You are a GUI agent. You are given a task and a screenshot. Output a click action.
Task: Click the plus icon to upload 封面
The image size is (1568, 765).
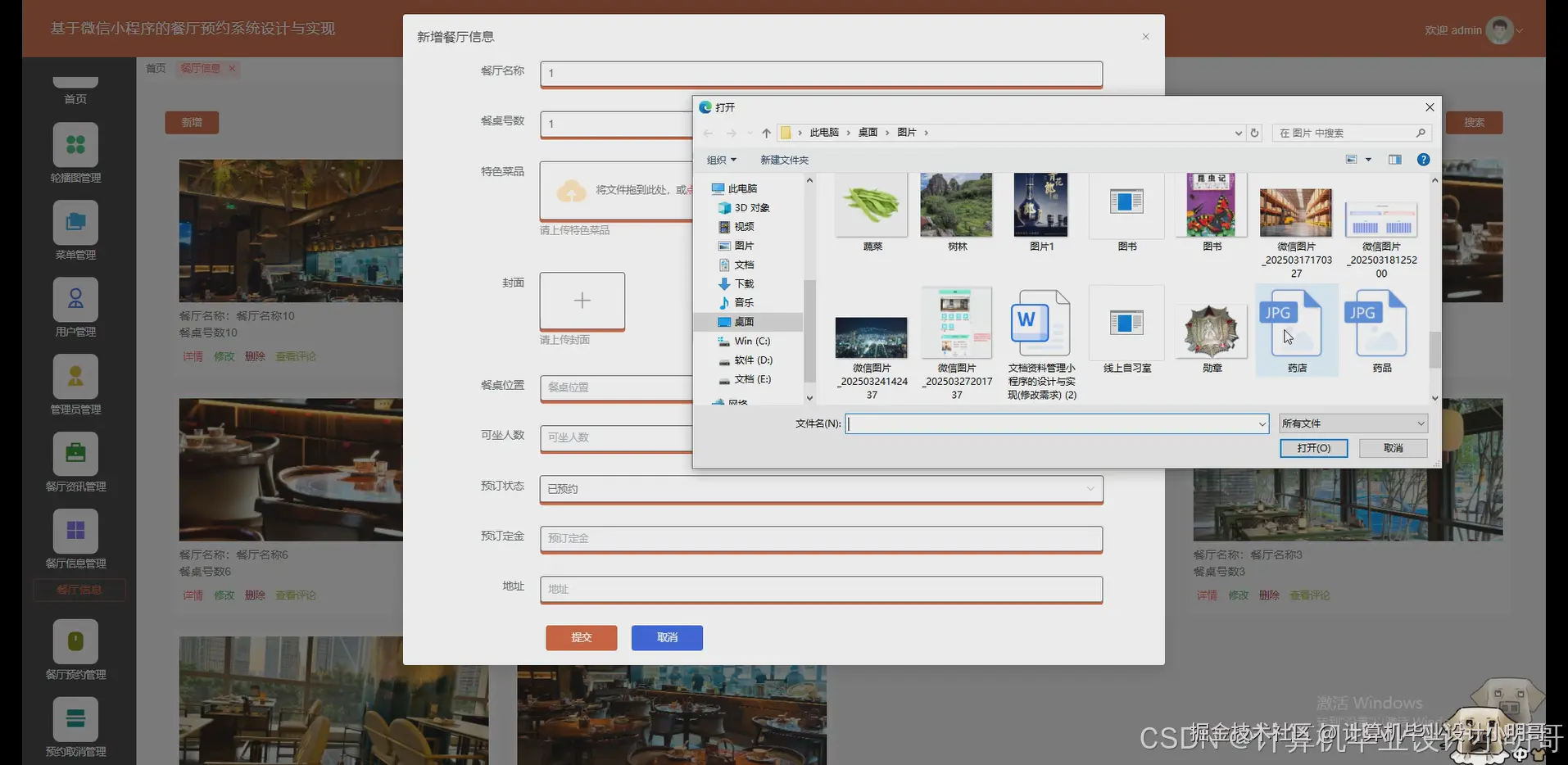click(582, 301)
